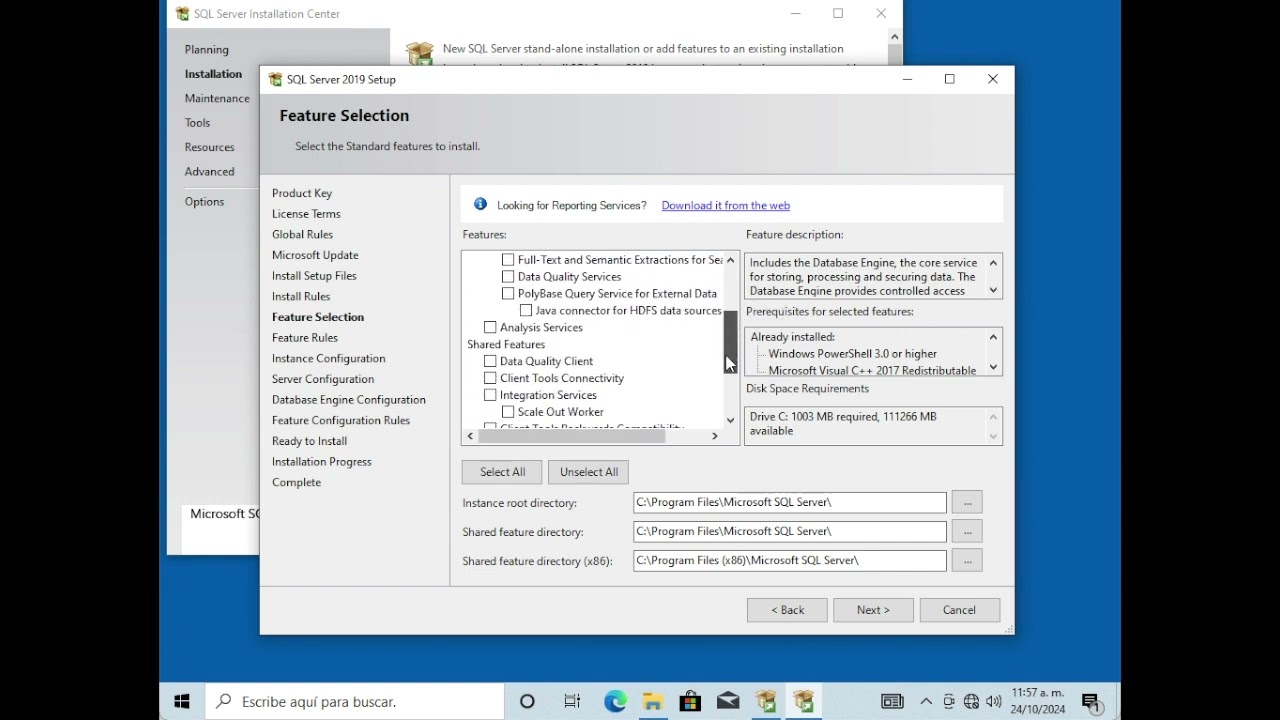Open Windows Start menu
Screen dimensions: 1280x720
pyautogui.click(x=182, y=702)
